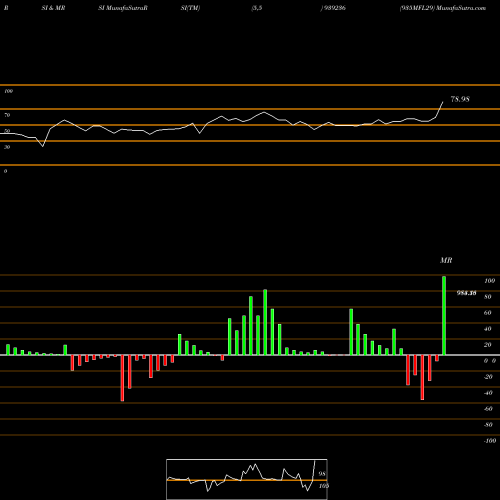Click the tallest green MR bar at far right
The width and height of the screenshot is (500, 500).
(444, 315)
